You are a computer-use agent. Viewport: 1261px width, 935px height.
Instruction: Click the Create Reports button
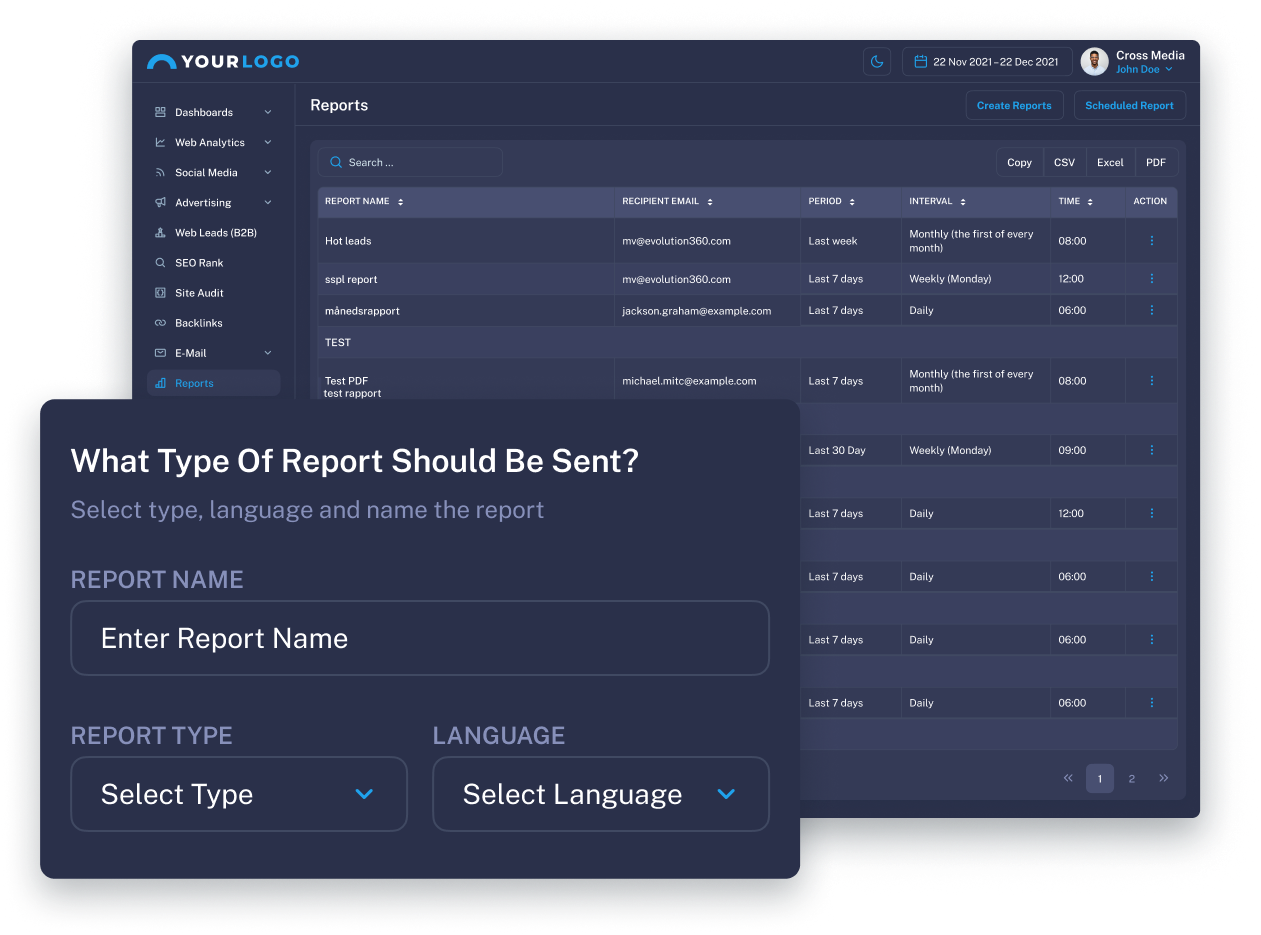(1014, 106)
